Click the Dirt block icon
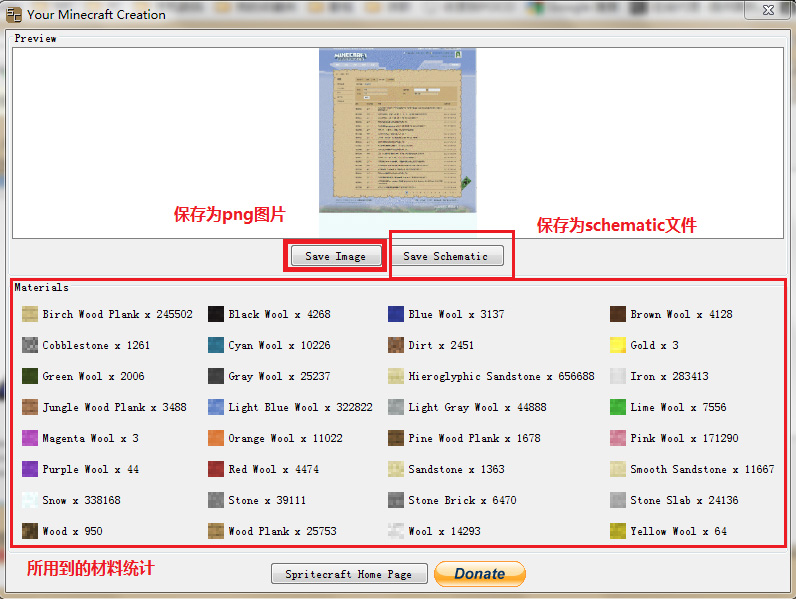Image resolution: width=796 pixels, height=599 pixels. point(396,345)
